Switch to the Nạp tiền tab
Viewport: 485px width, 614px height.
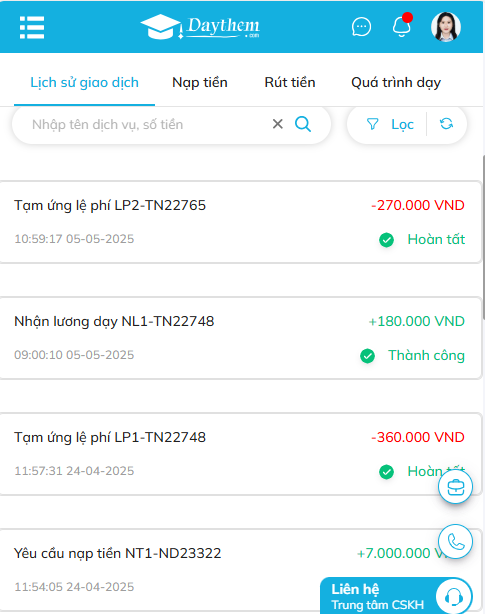tap(200, 83)
